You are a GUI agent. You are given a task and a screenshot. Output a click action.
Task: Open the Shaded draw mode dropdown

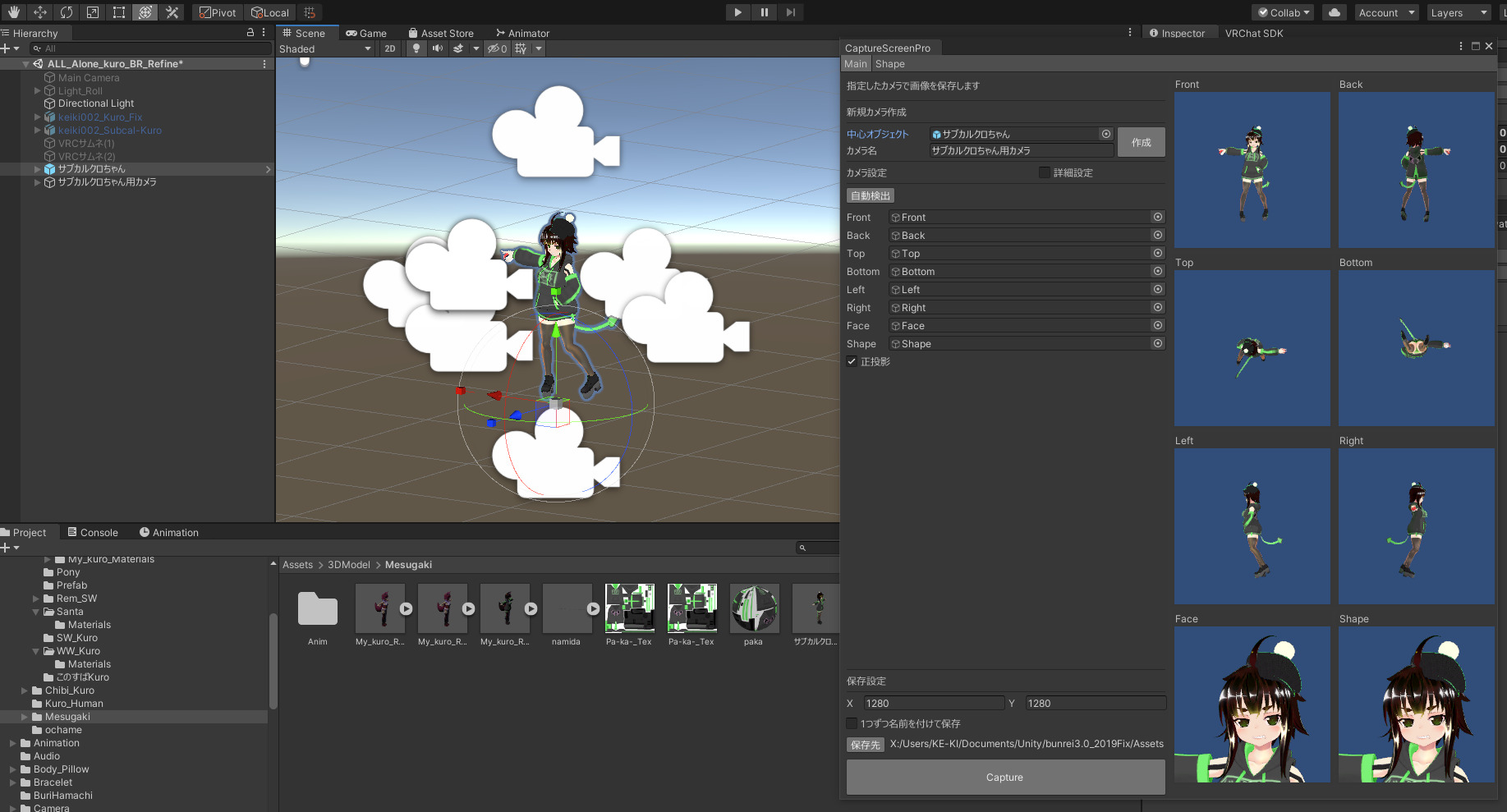325,49
